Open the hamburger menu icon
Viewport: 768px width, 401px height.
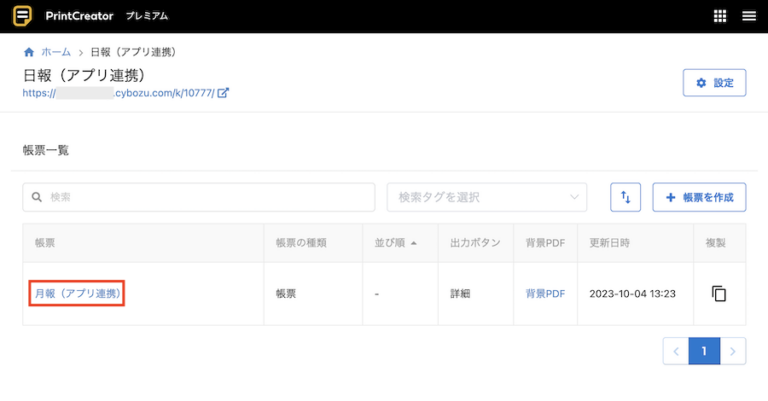748,16
